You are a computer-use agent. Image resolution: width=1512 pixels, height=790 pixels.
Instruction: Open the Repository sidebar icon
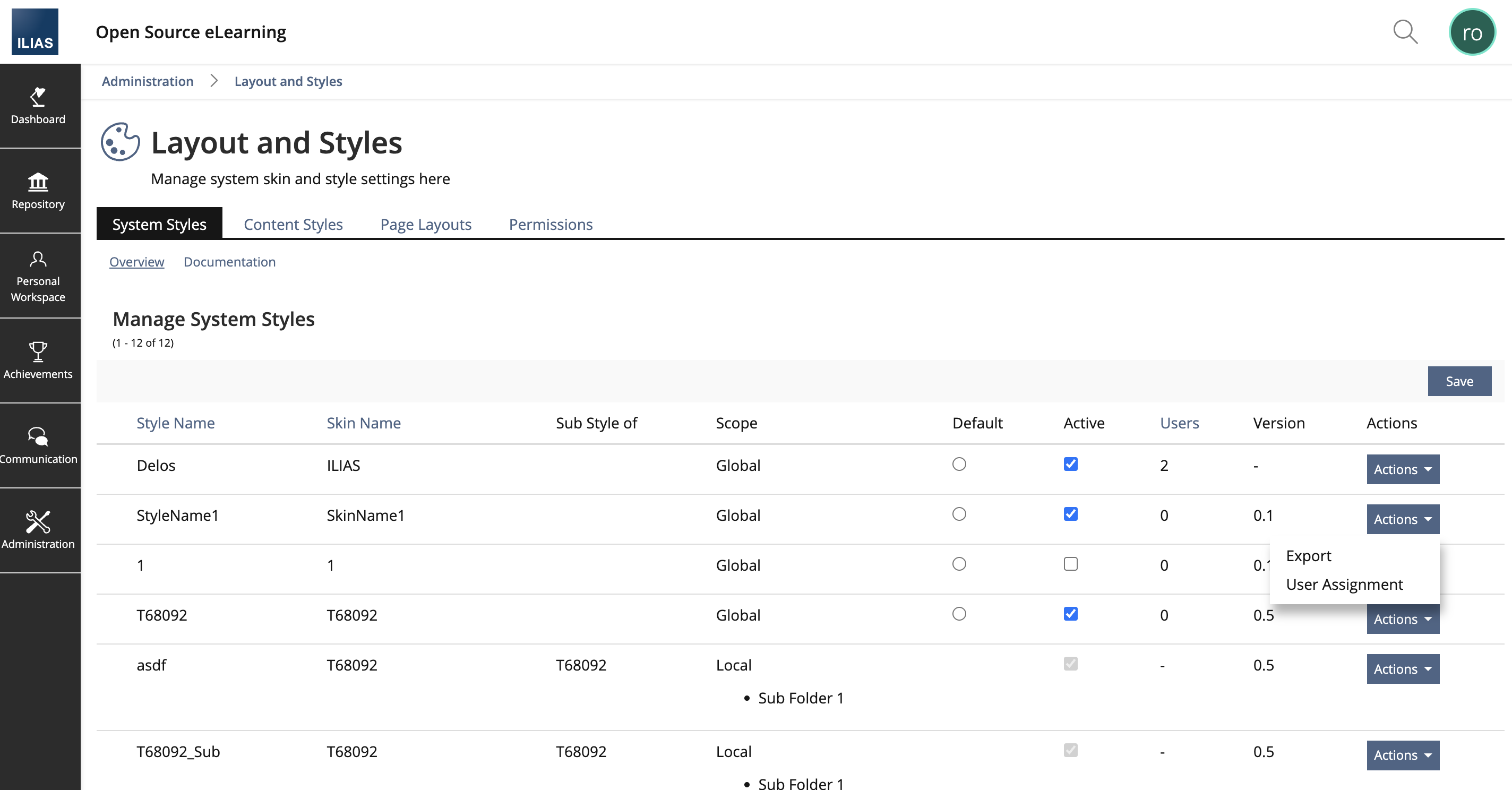click(38, 191)
